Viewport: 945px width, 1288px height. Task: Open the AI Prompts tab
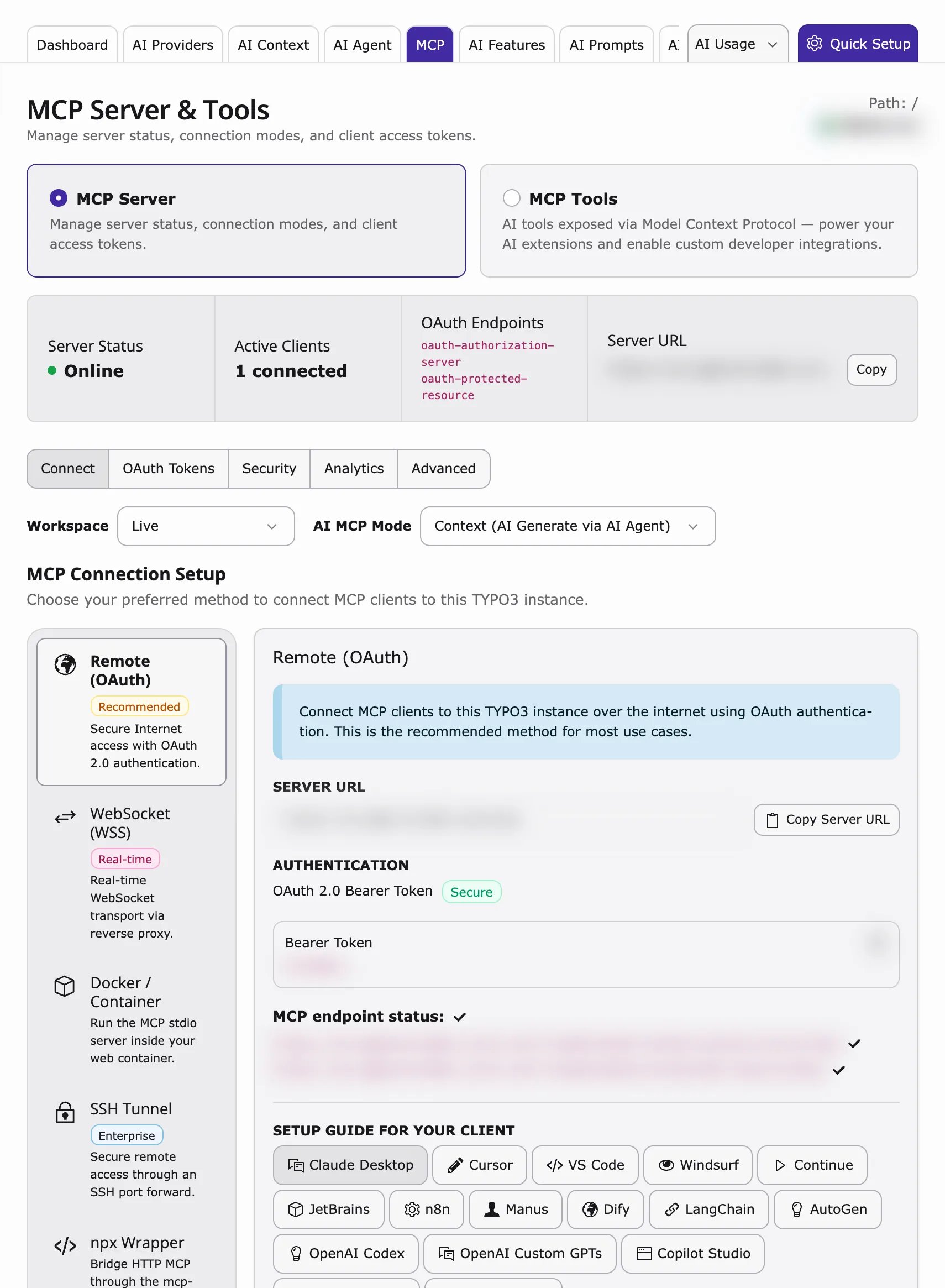[606, 45]
